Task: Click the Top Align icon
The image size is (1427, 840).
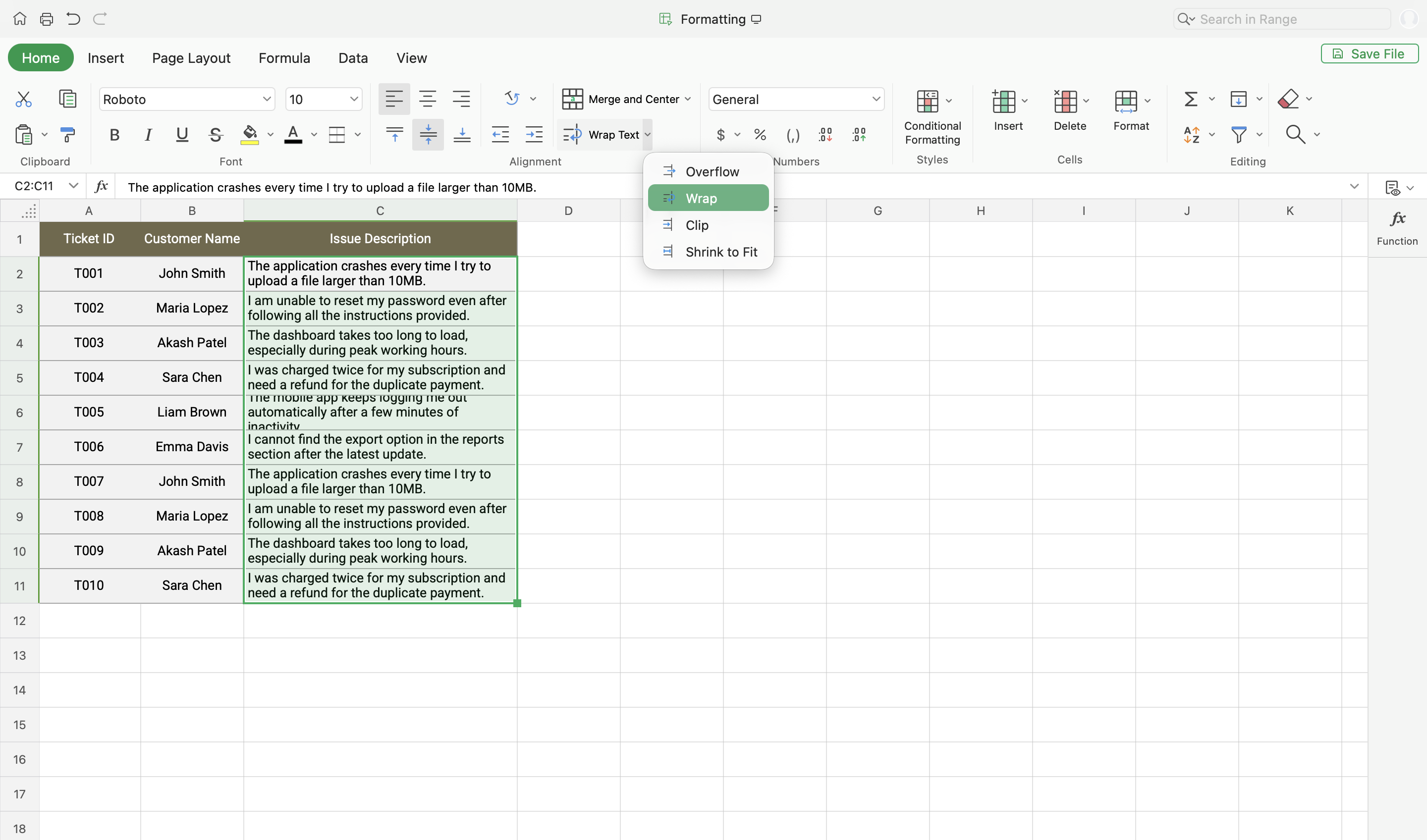Action: (394, 134)
